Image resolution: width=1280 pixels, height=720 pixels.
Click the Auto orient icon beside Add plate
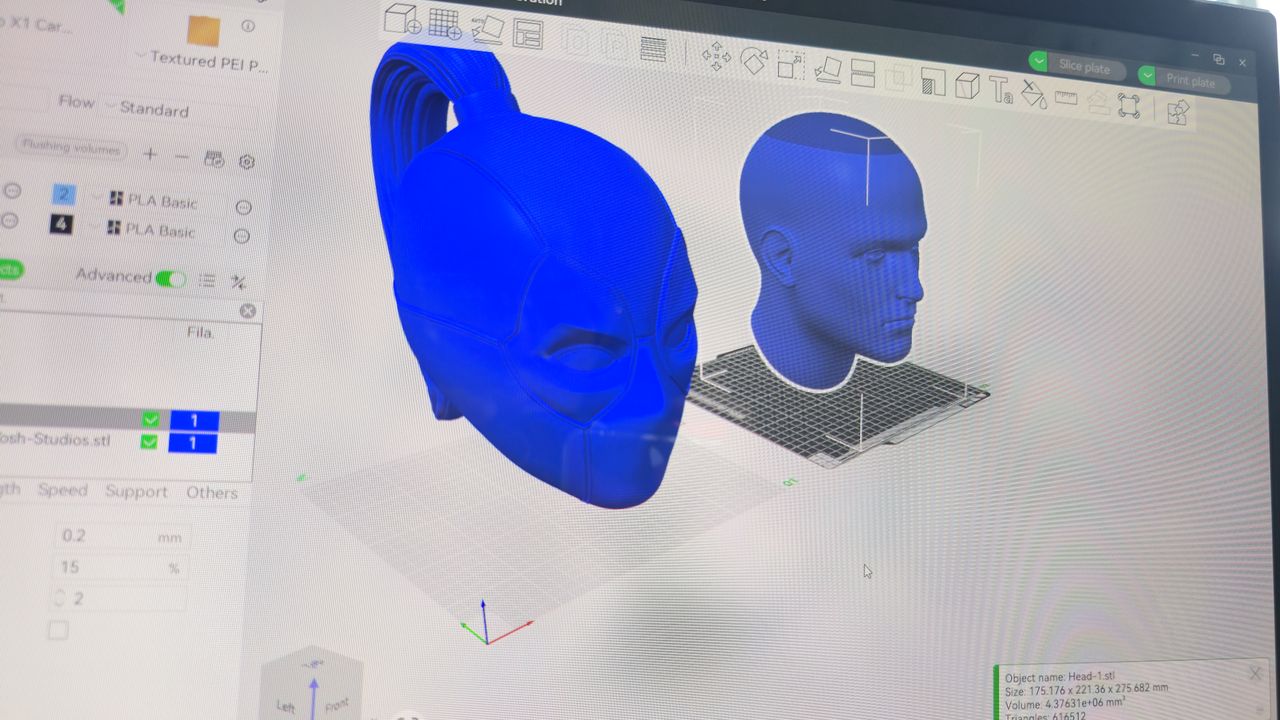click(487, 28)
